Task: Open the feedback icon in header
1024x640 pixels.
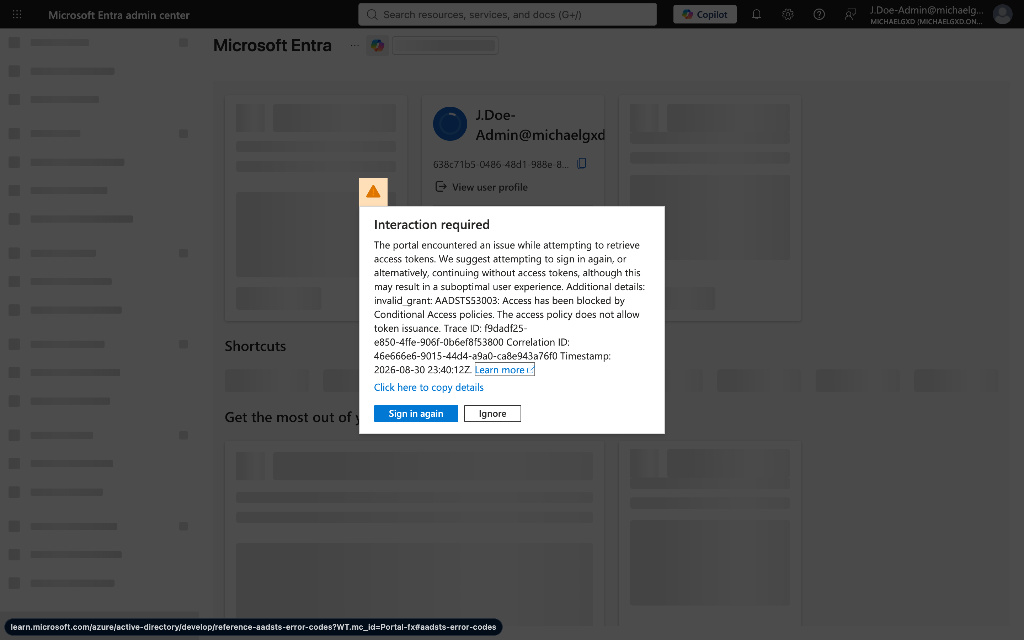Action: [850, 14]
